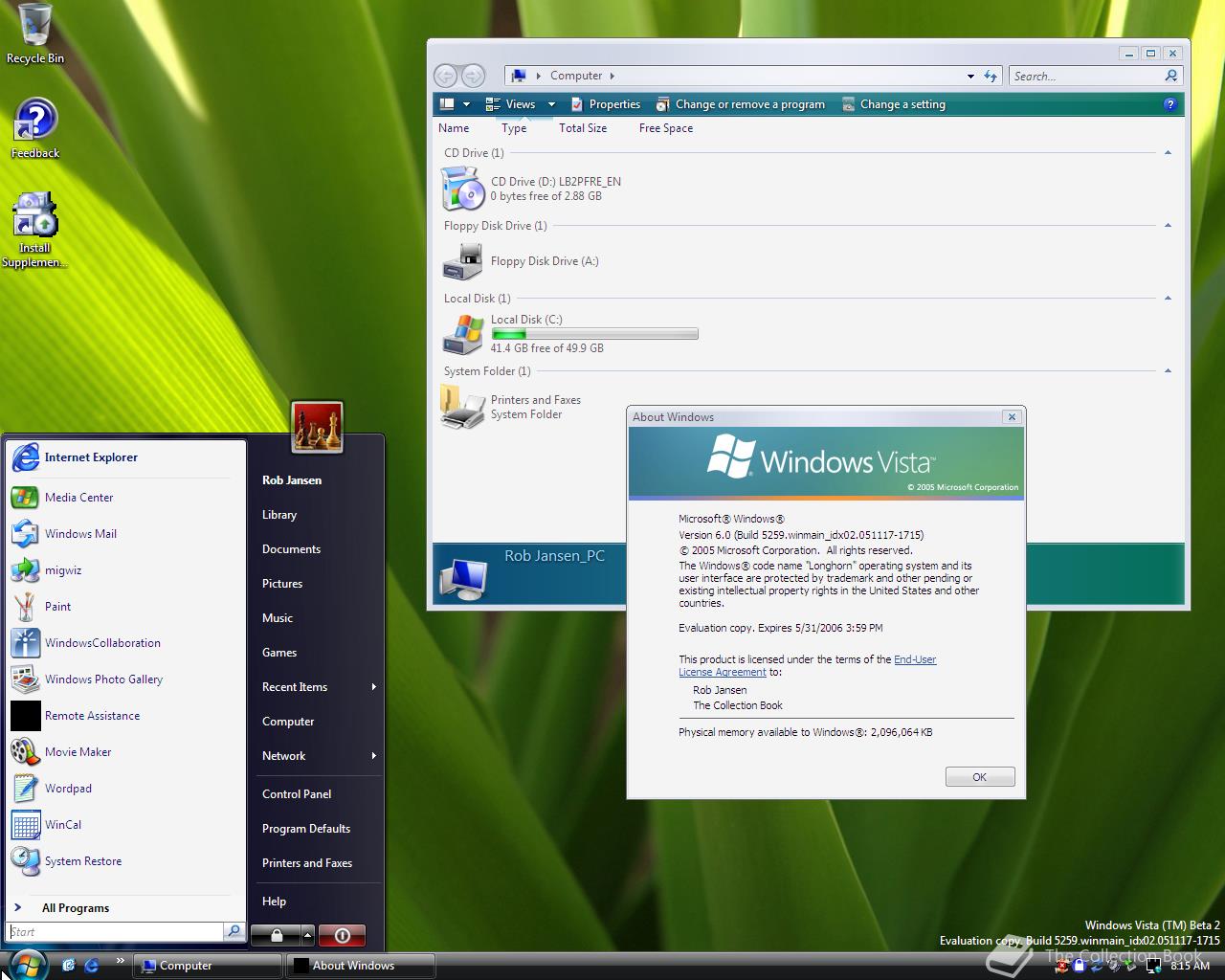Open the Feedback desktop shortcut

tap(34, 129)
